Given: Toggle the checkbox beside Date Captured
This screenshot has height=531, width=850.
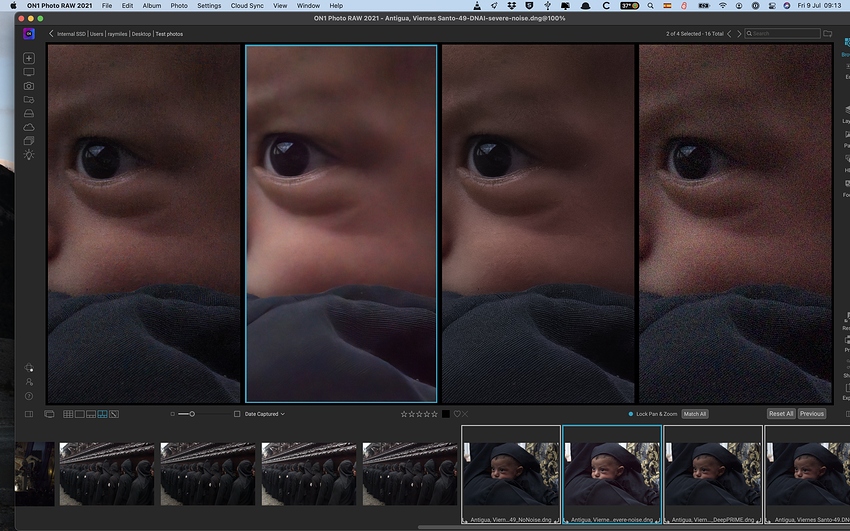Looking at the screenshot, I should (237, 414).
